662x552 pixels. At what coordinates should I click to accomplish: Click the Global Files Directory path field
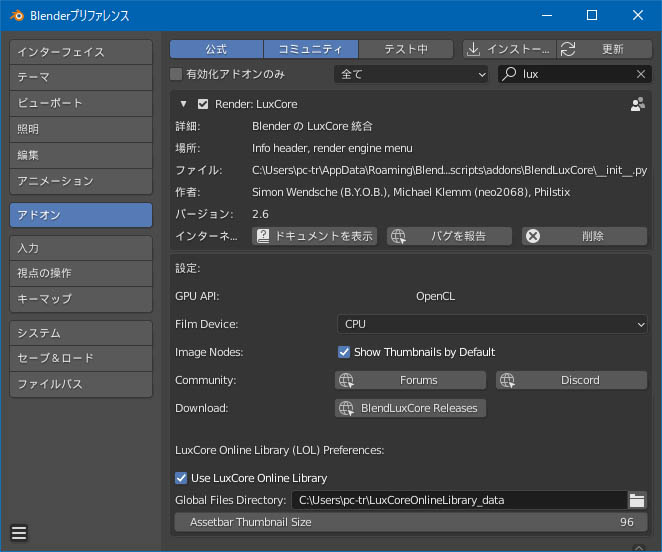point(459,500)
